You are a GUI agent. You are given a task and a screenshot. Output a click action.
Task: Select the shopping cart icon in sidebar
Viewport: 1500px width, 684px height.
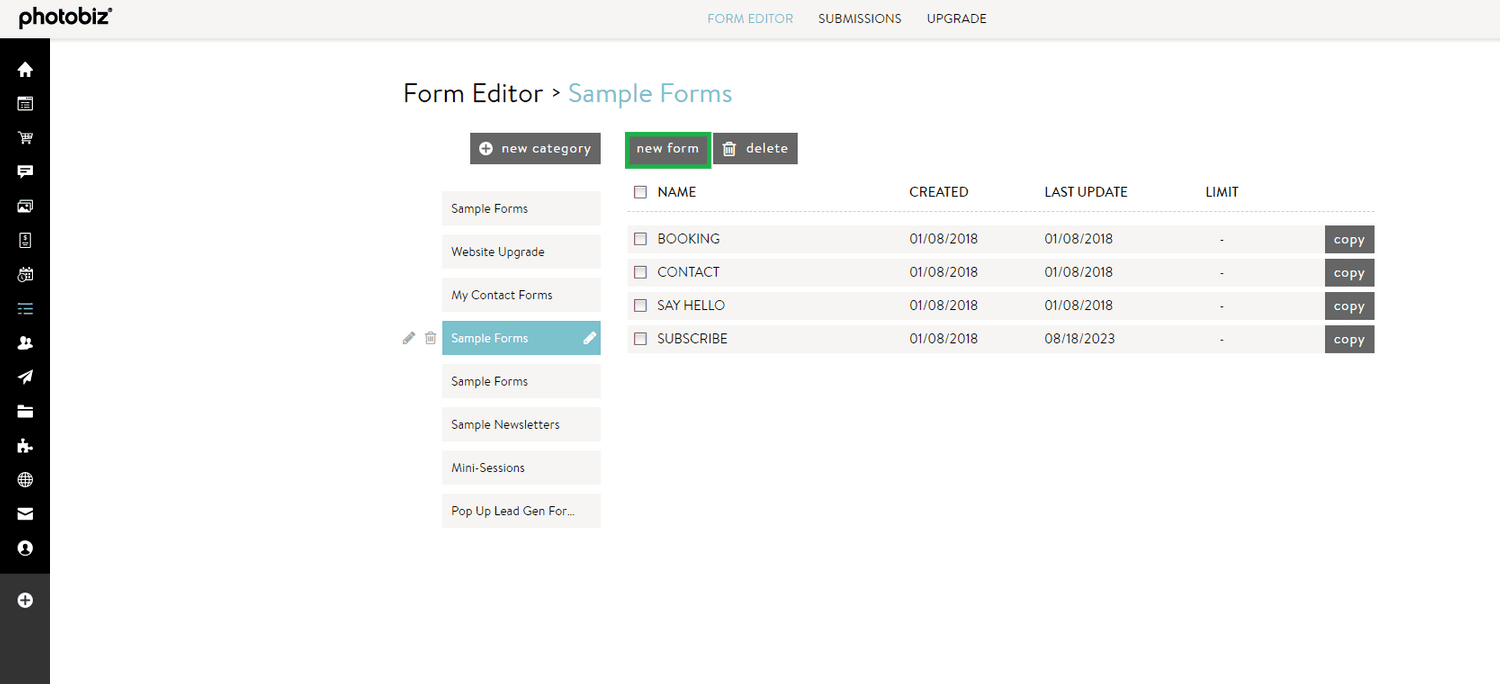[24, 137]
